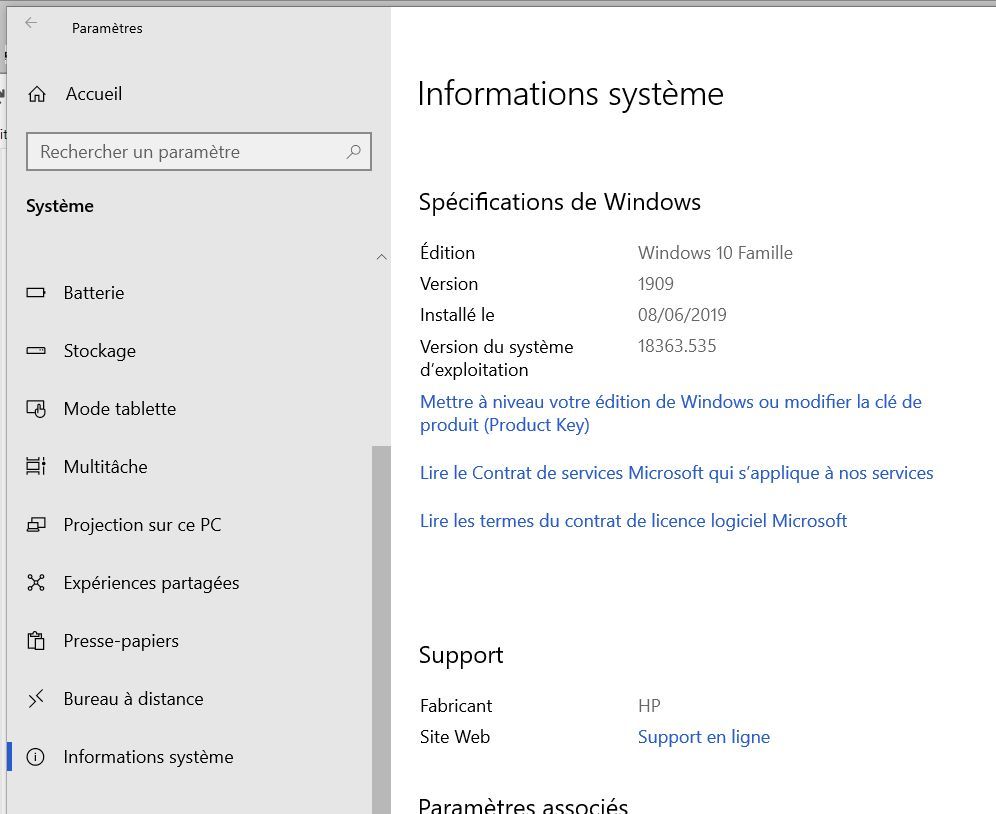Click the Mode tablette icon
Screen dimensions: 996x814
point(36,409)
